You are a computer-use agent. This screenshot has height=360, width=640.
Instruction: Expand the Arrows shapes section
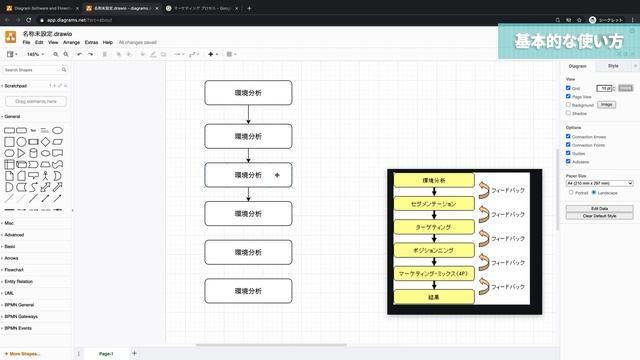click(11, 258)
